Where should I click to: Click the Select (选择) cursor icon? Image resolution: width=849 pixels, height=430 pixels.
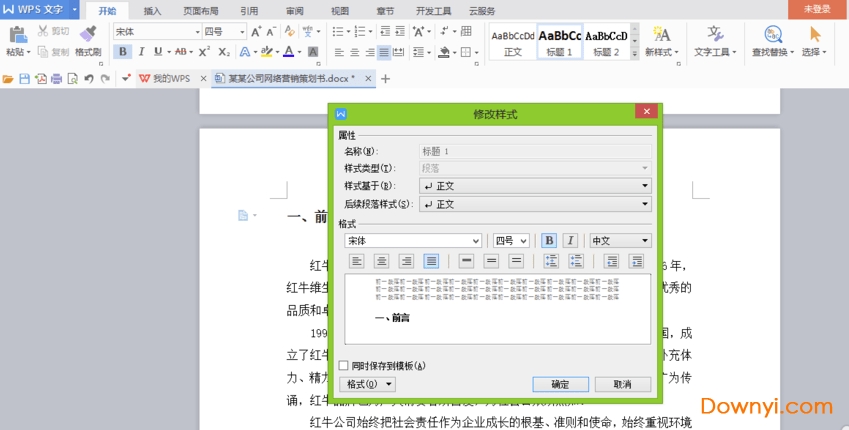coord(814,34)
